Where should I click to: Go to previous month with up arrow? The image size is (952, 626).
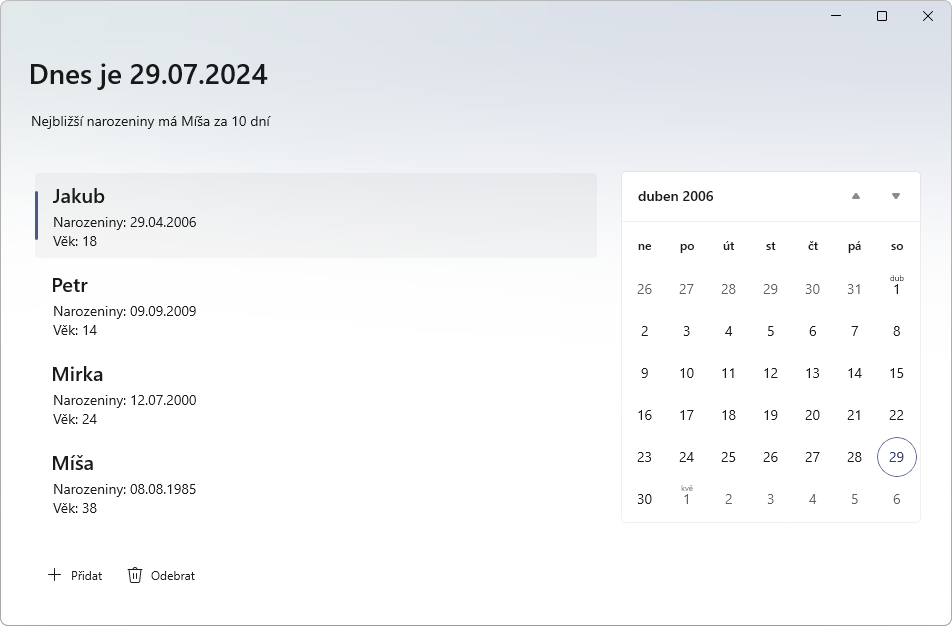click(x=856, y=196)
